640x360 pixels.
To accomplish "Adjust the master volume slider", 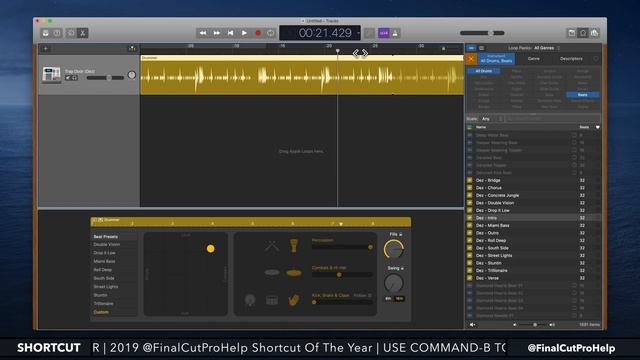I will (482, 33).
